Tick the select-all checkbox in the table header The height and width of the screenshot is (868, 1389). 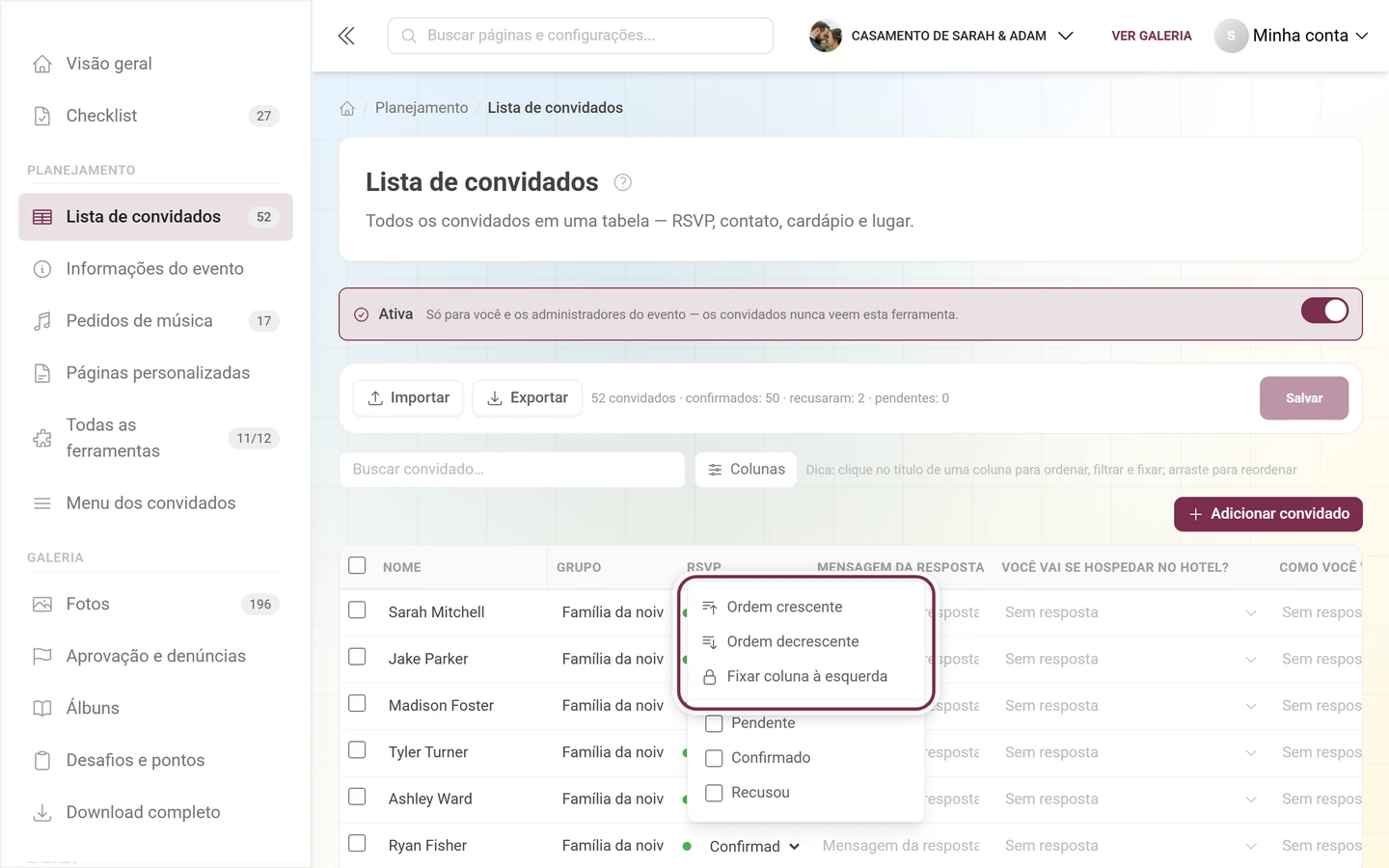pyautogui.click(x=357, y=565)
